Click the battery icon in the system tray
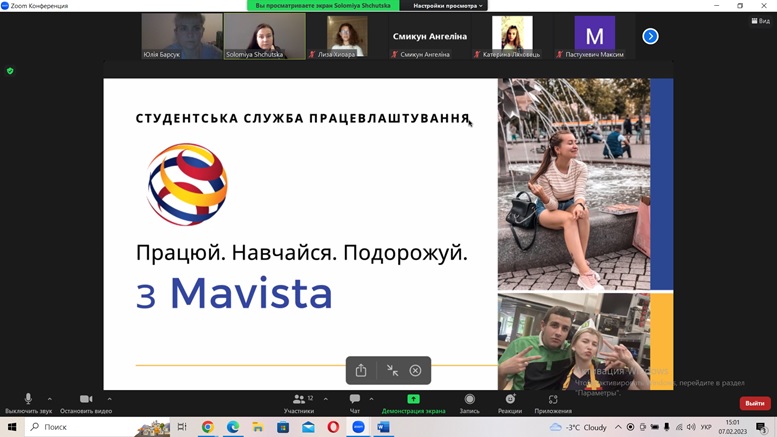This screenshot has width=777, height=437. click(655, 427)
